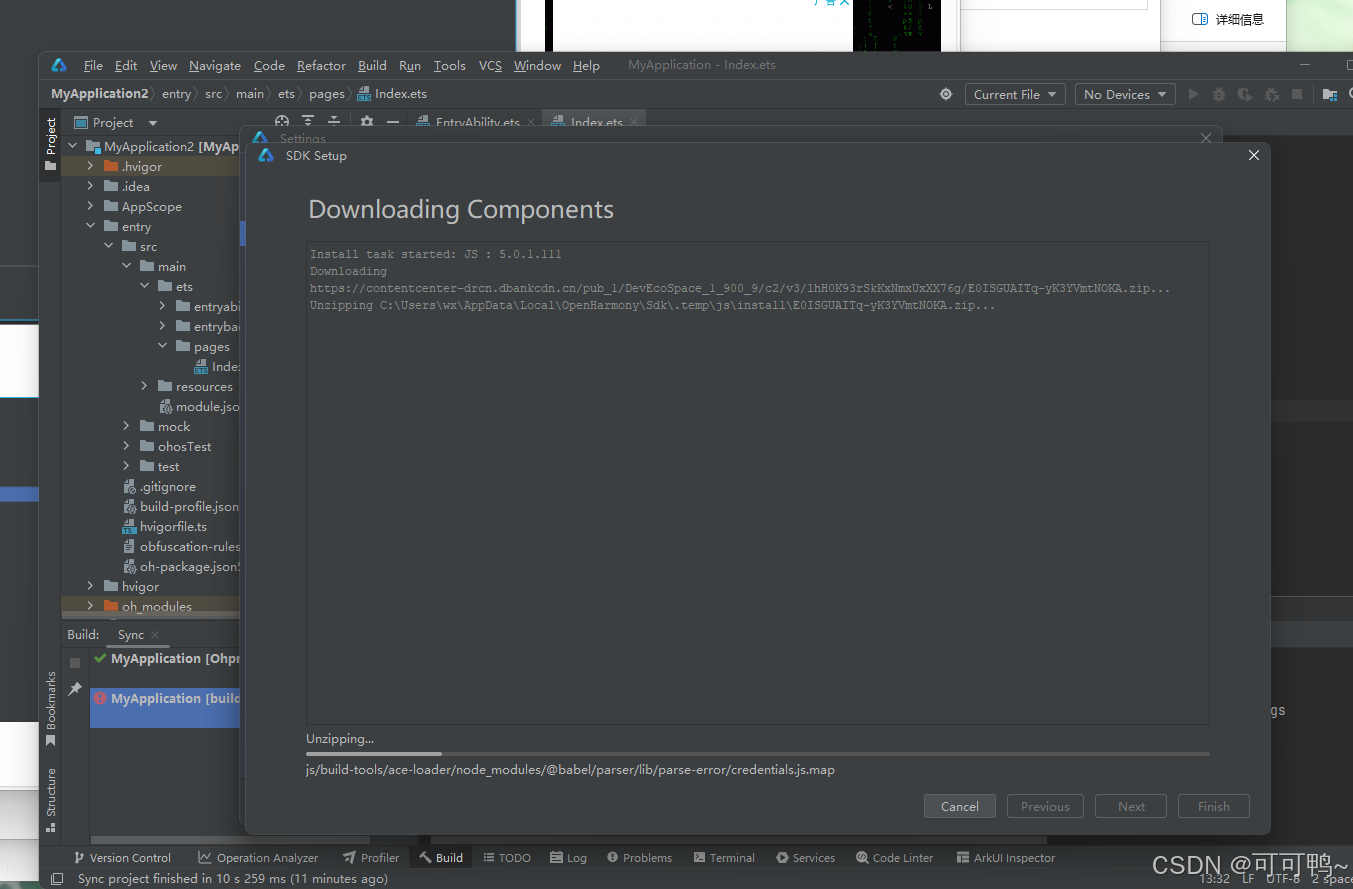Click the disabled Previous button
The height and width of the screenshot is (889, 1353).
point(1045,806)
